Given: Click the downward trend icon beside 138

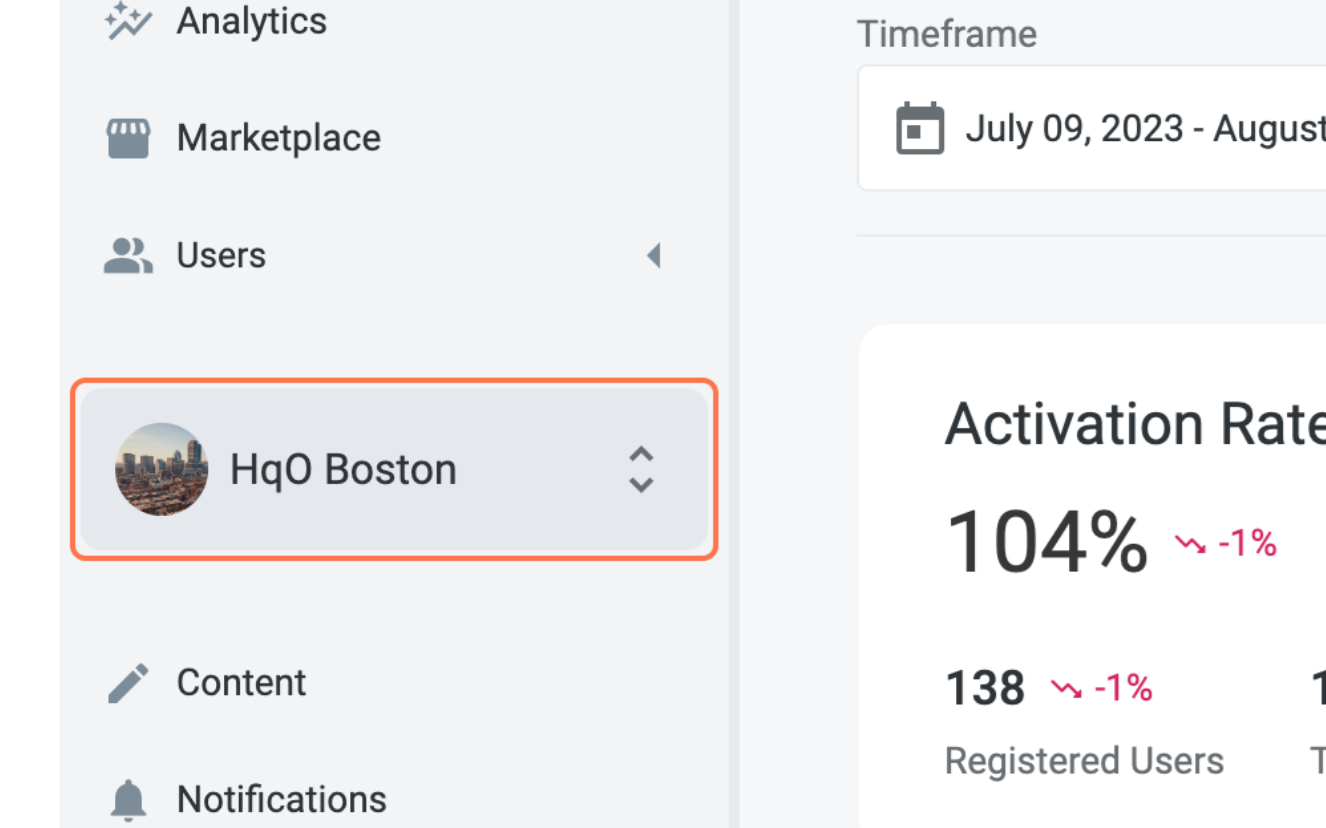Looking at the screenshot, I should tap(1066, 689).
